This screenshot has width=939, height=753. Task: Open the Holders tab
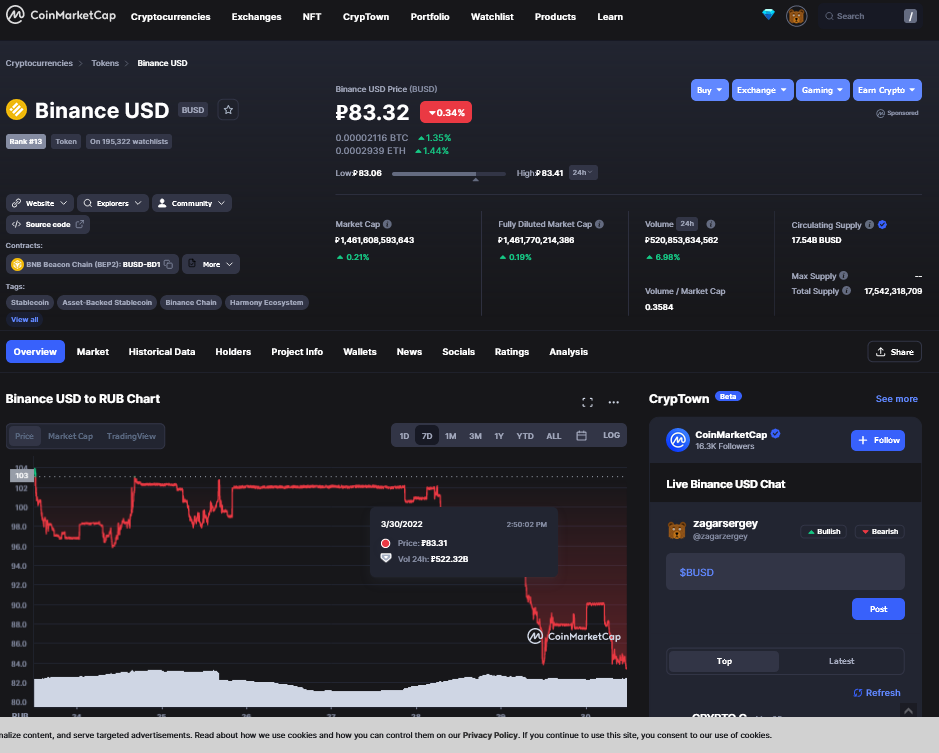233,352
